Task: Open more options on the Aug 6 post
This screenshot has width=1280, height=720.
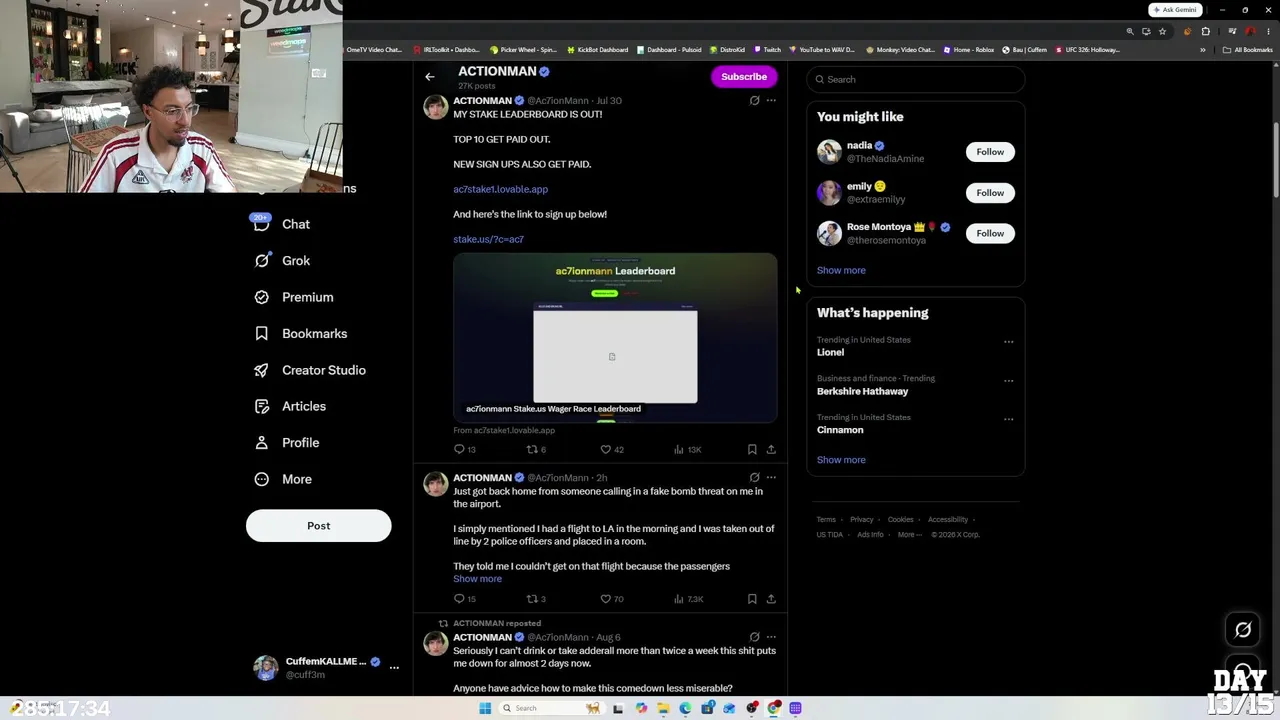Action: point(771,637)
